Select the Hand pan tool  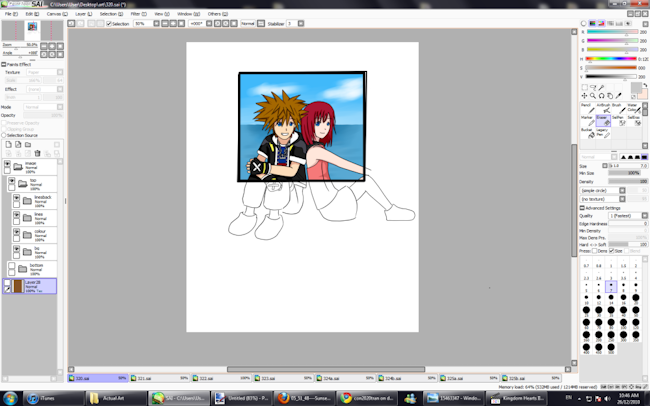(x=610, y=96)
